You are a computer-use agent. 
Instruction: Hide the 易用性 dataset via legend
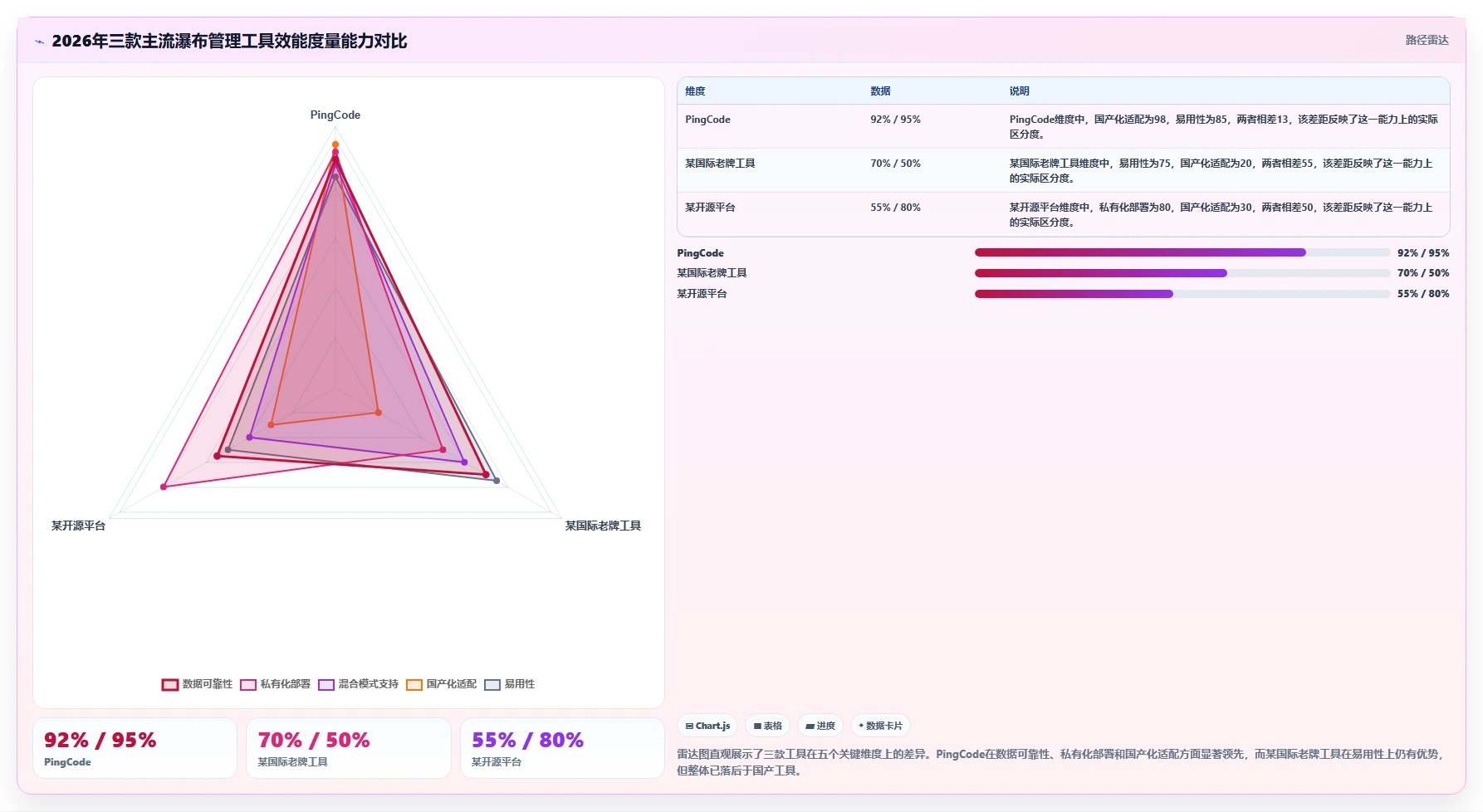coord(509,684)
